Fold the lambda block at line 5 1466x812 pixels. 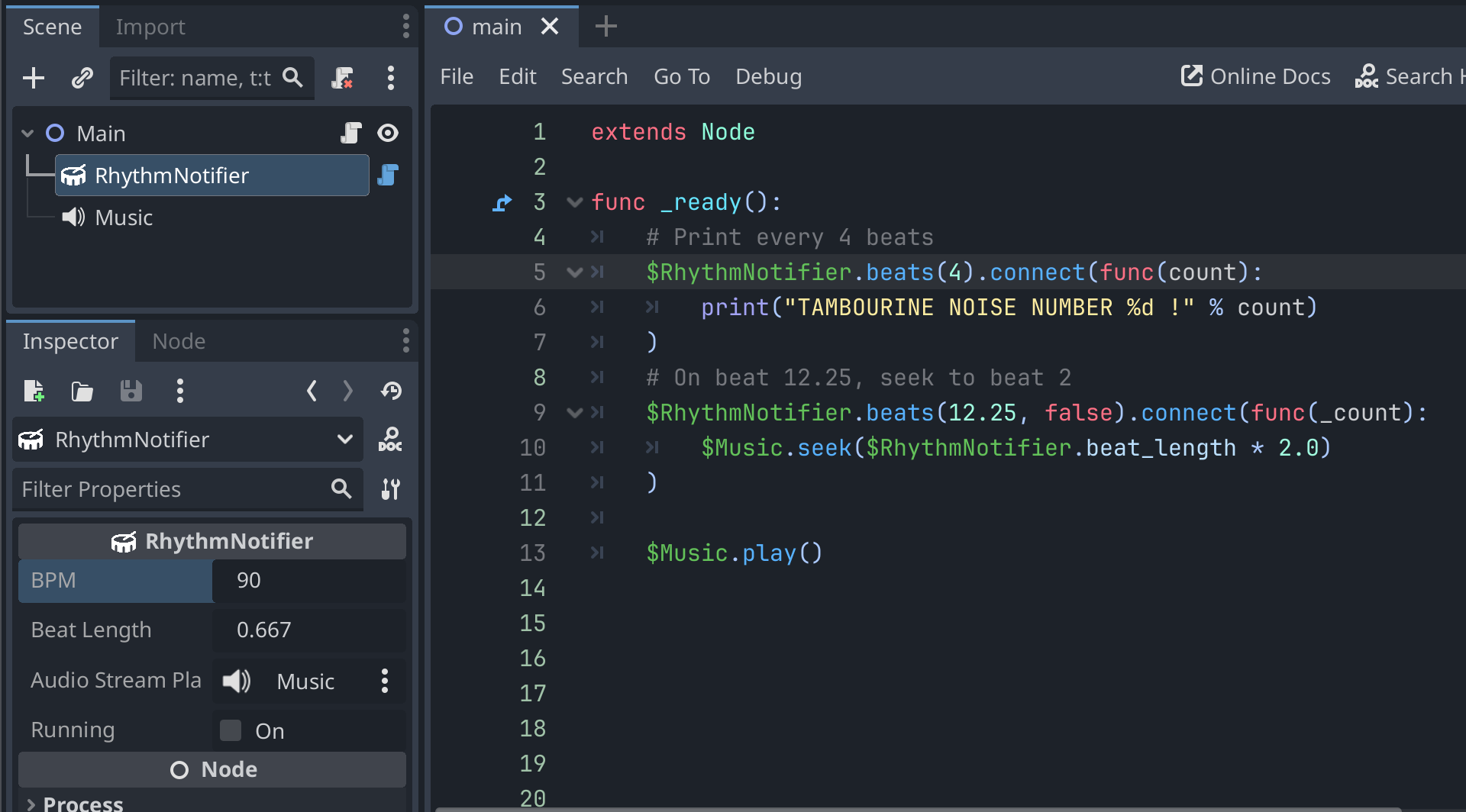(x=575, y=272)
